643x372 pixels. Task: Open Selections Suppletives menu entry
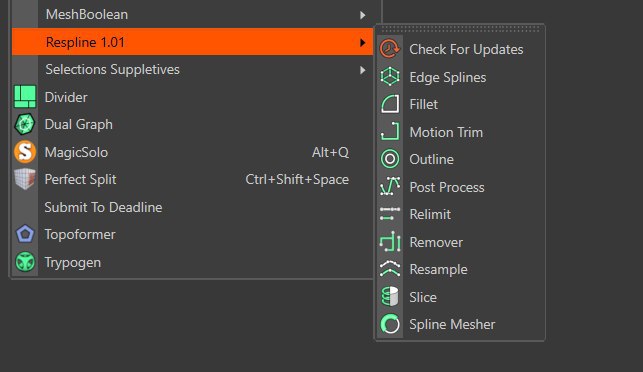pyautogui.click(x=192, y=69)
